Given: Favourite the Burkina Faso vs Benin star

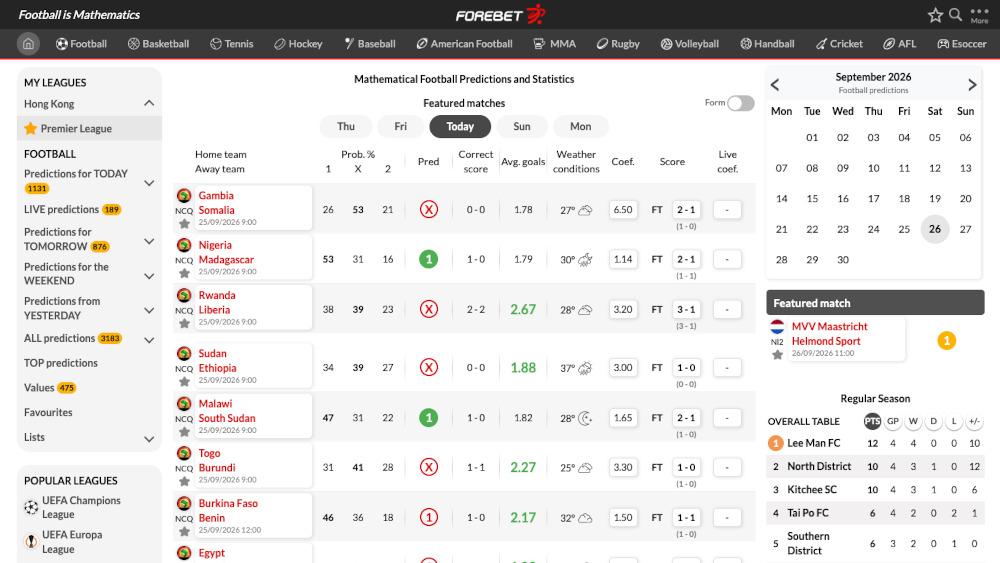Looking at the screenshot, I should click(184, 532).
